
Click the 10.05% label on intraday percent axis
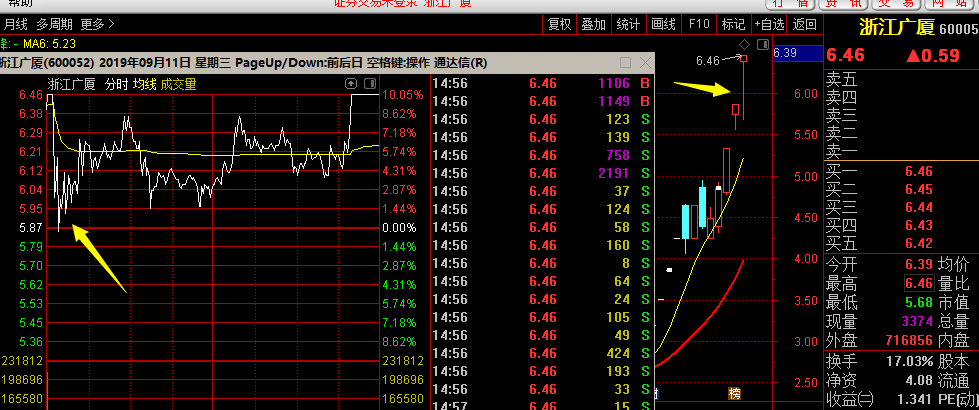coord(403,95)
